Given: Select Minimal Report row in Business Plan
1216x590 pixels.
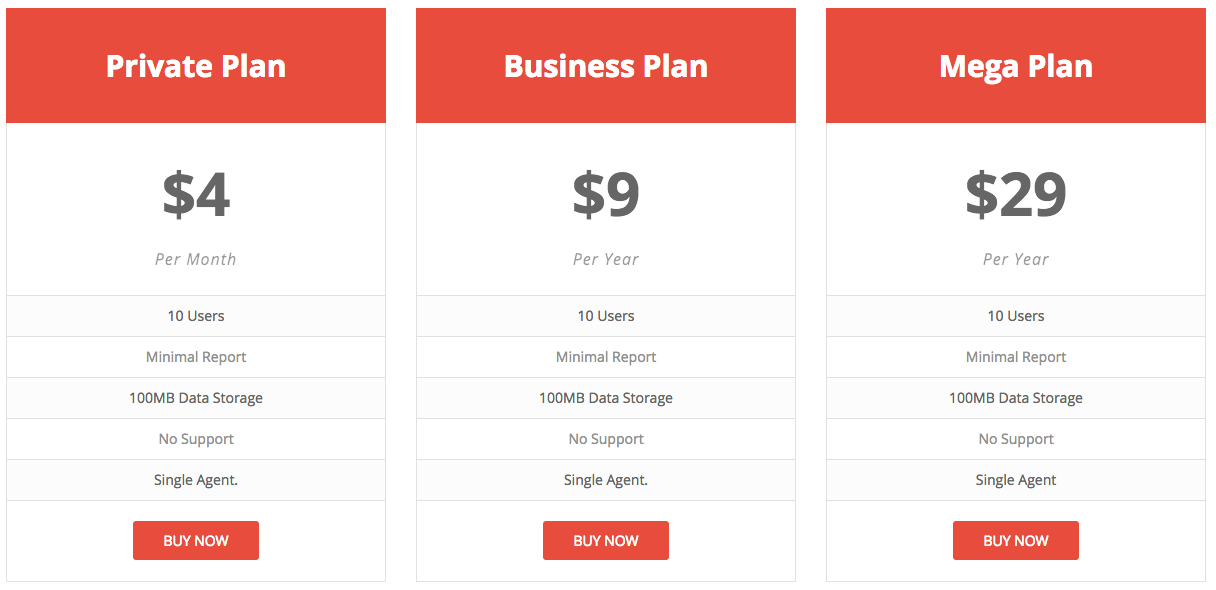Looking at the screenshot, I should click(606, 357).
